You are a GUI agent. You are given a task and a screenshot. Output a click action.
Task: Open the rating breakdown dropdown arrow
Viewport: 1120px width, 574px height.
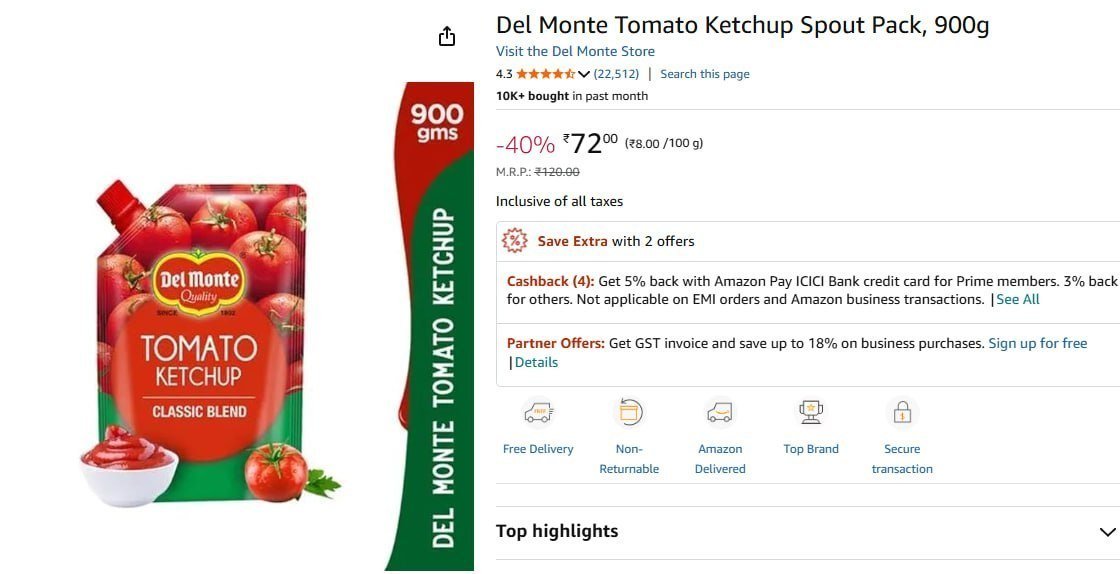(x=585, y=74)
